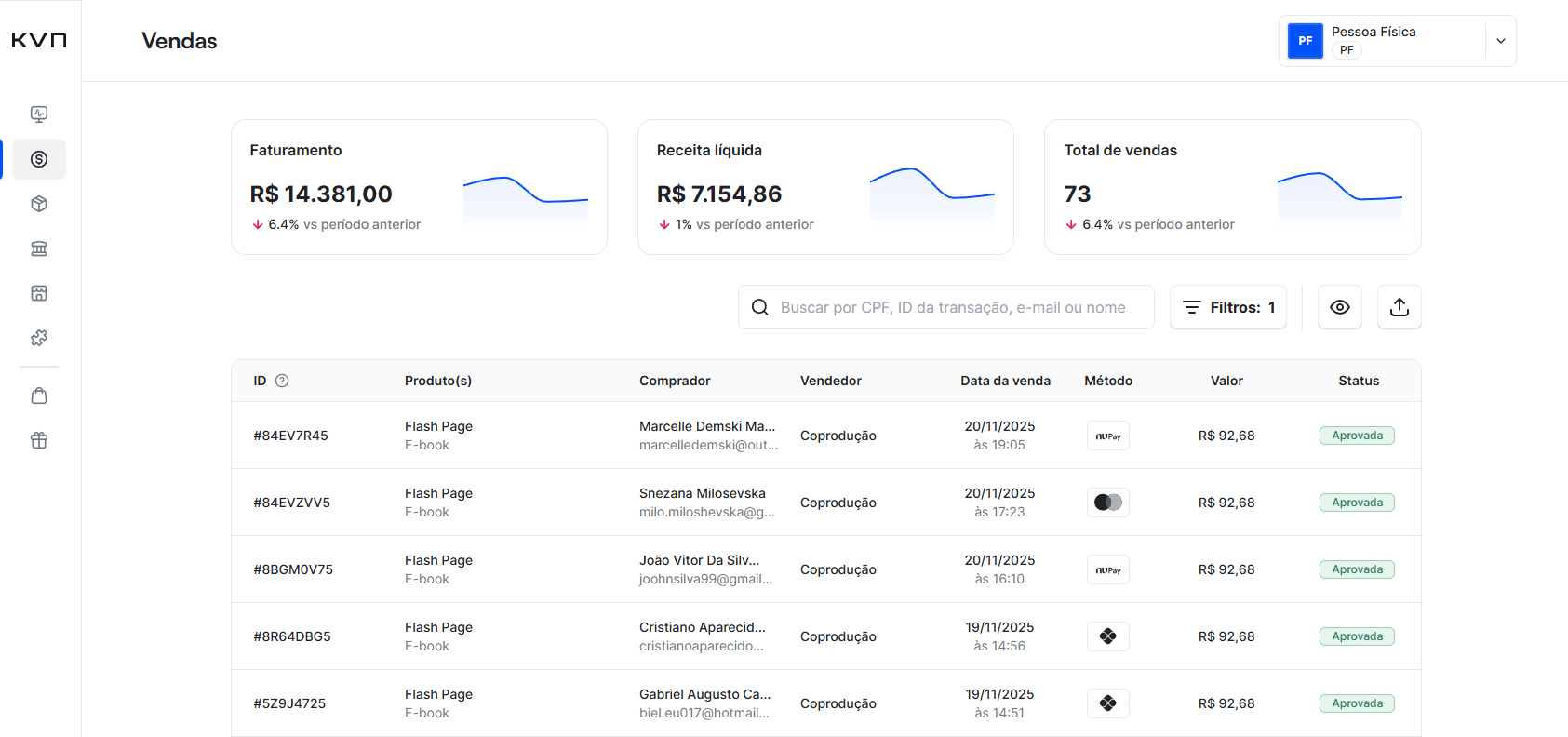Click the Pix method icon for #5Z9J4725
The image size is (1568, 737).
1108,703
